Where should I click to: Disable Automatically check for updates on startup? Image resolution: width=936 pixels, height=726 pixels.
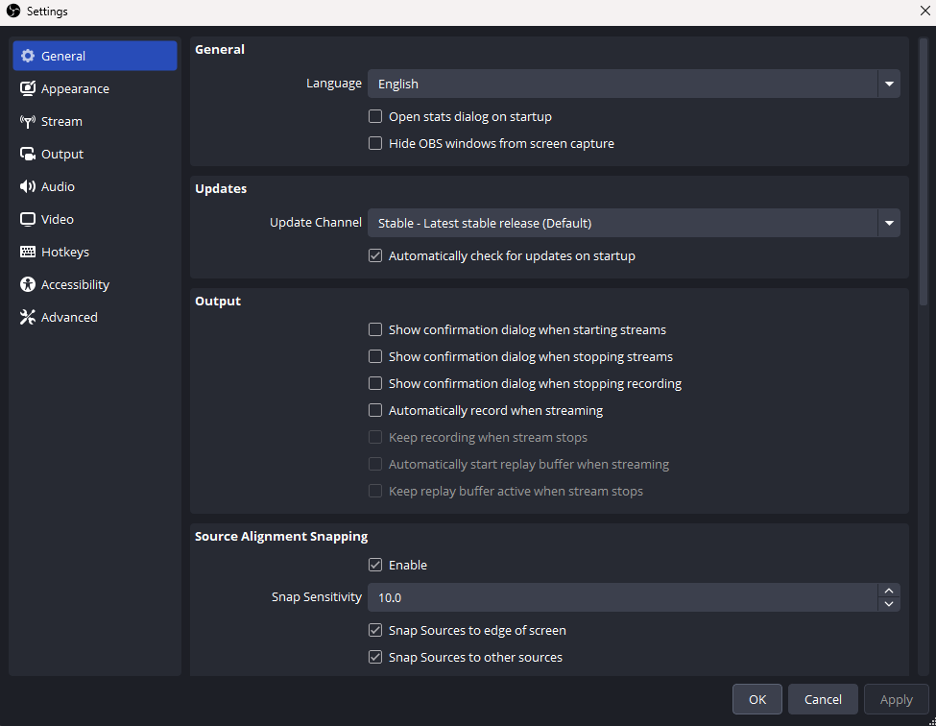pos(376,256)
